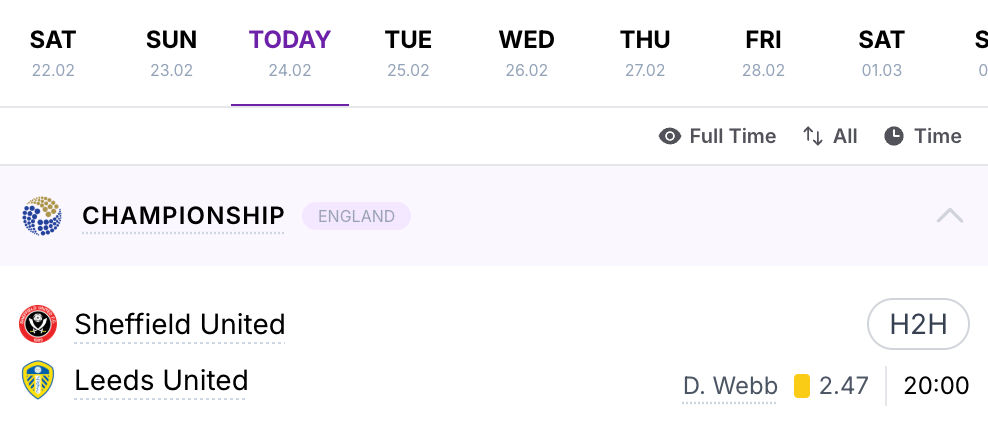
Task: Select the SUN 23.02 date tab
Action: point(171,53)
